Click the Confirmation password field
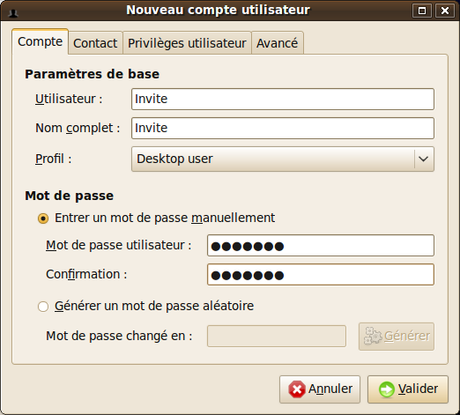This screenshot has width=460, height=415. pos(321,275)
